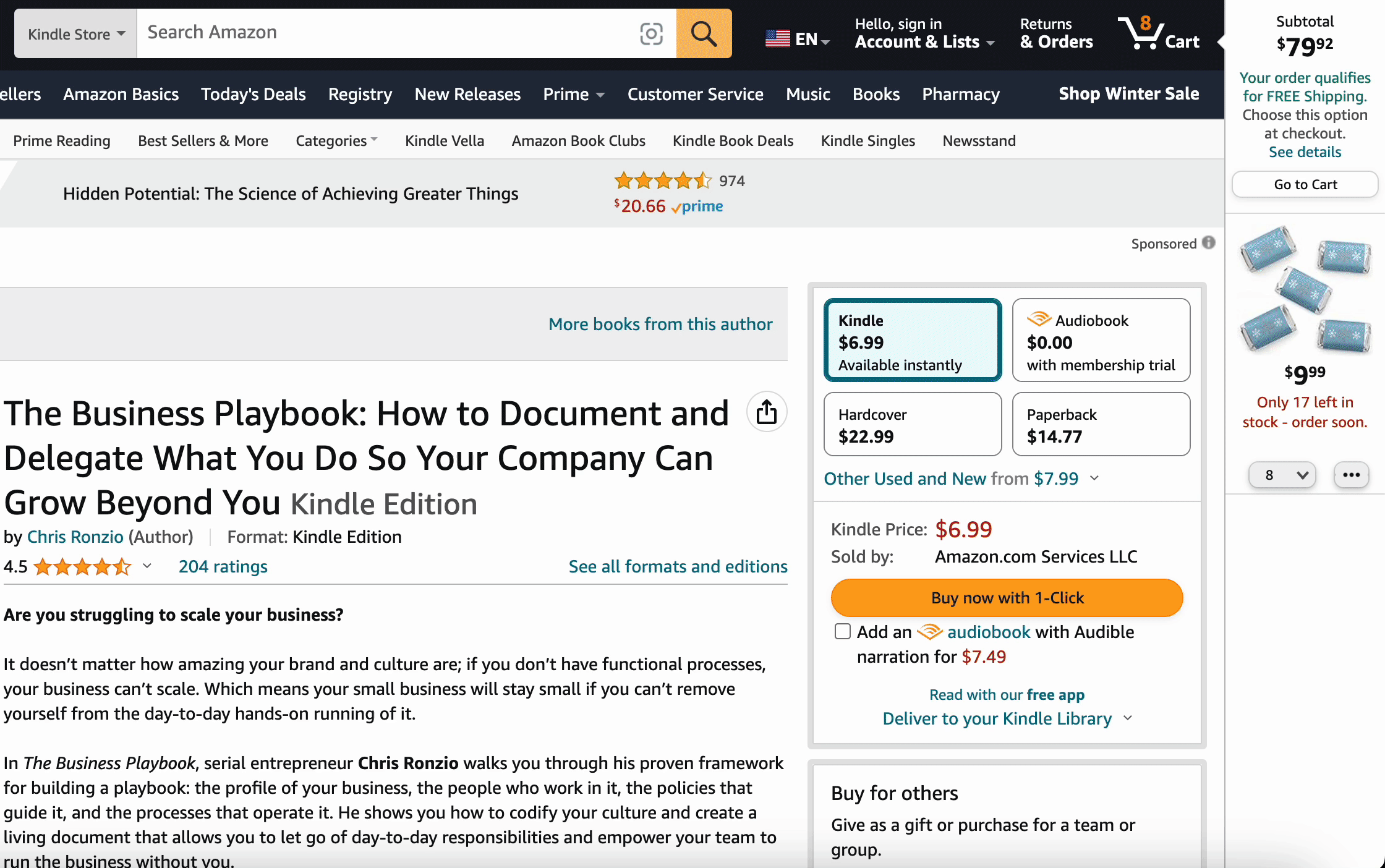Open the audiobook link in Audible offer
Viewport: 1385px width, 868px height.
coord(989,632)
